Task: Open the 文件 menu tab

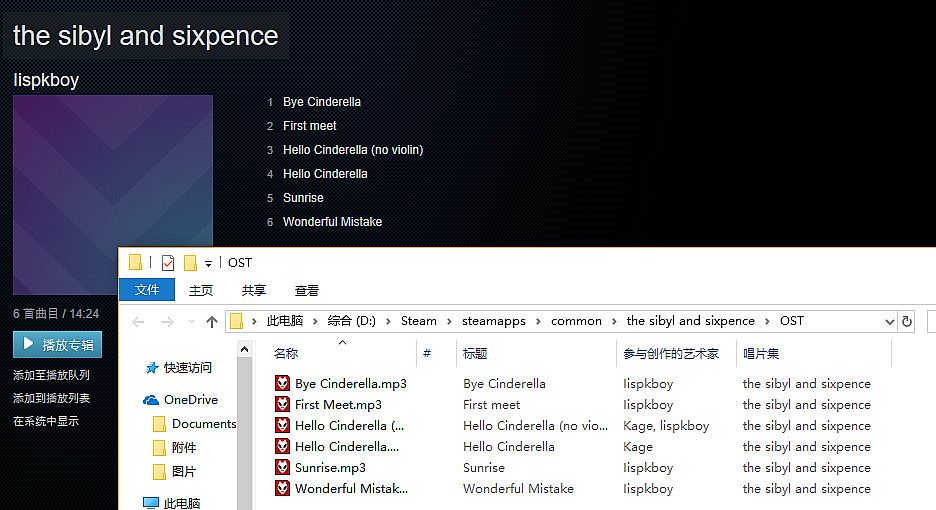Action: 147,290
